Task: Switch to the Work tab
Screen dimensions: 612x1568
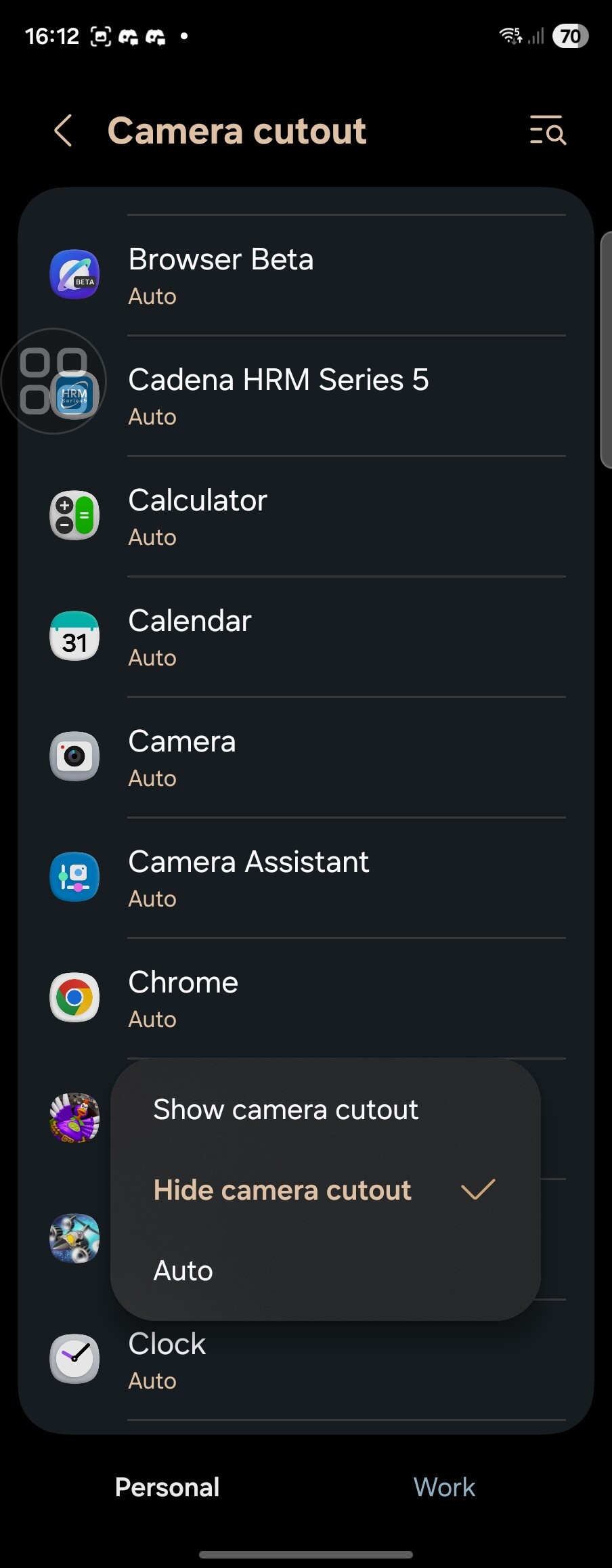Action: 444,1487
